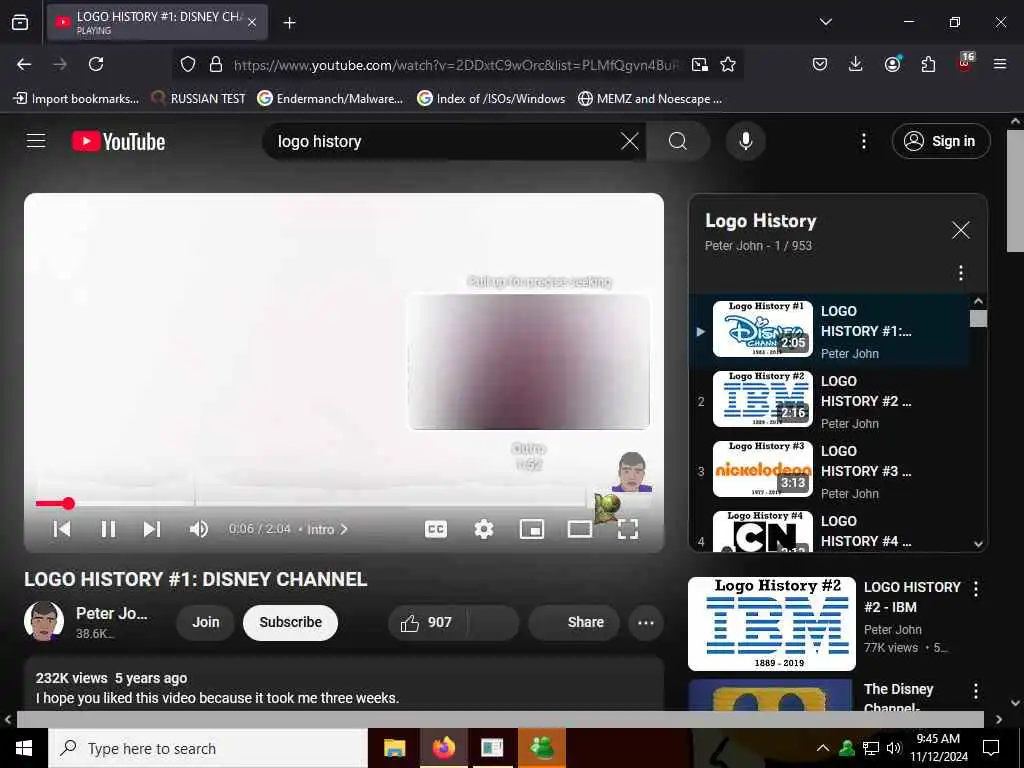
Task: Open Firefox account menu
Action: point(892,64)
